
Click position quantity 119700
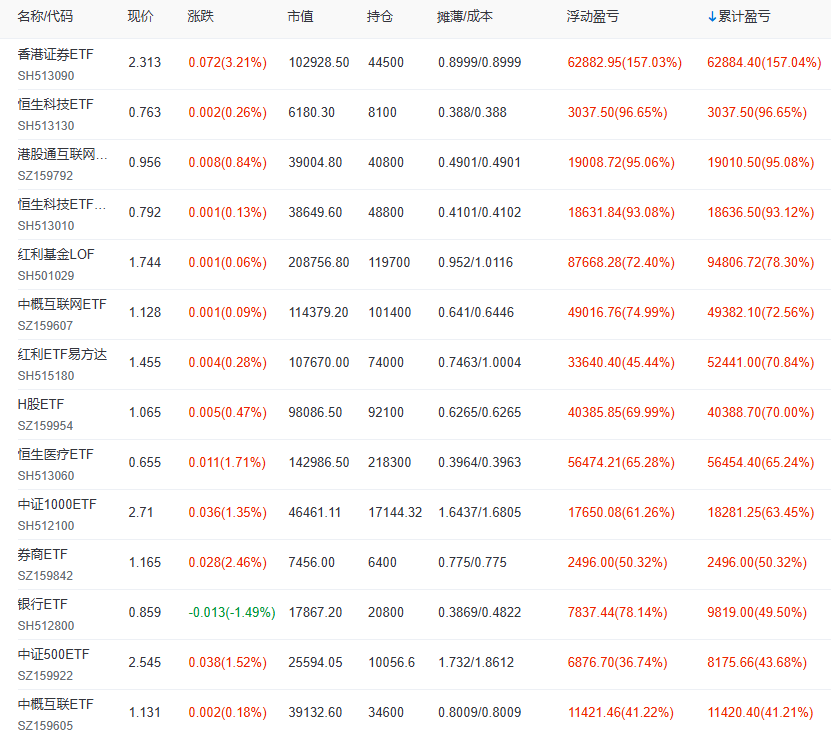click(x=389, y=262)
